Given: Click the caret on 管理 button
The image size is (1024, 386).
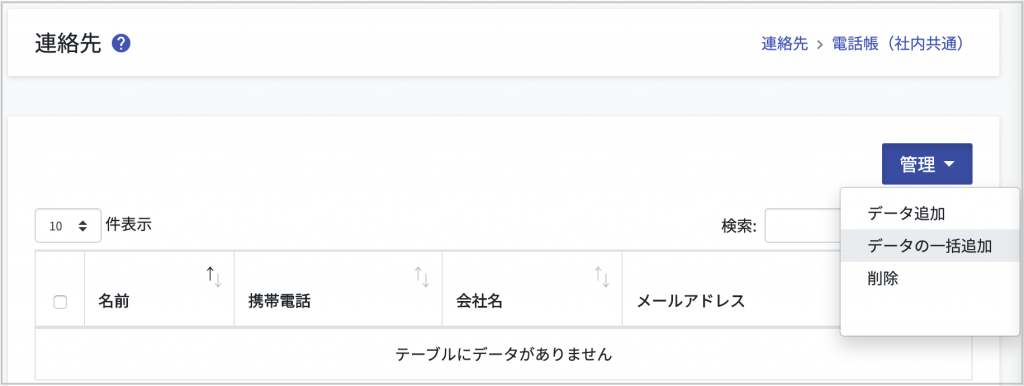Looking at the screenshot, I should click(949, 165).
